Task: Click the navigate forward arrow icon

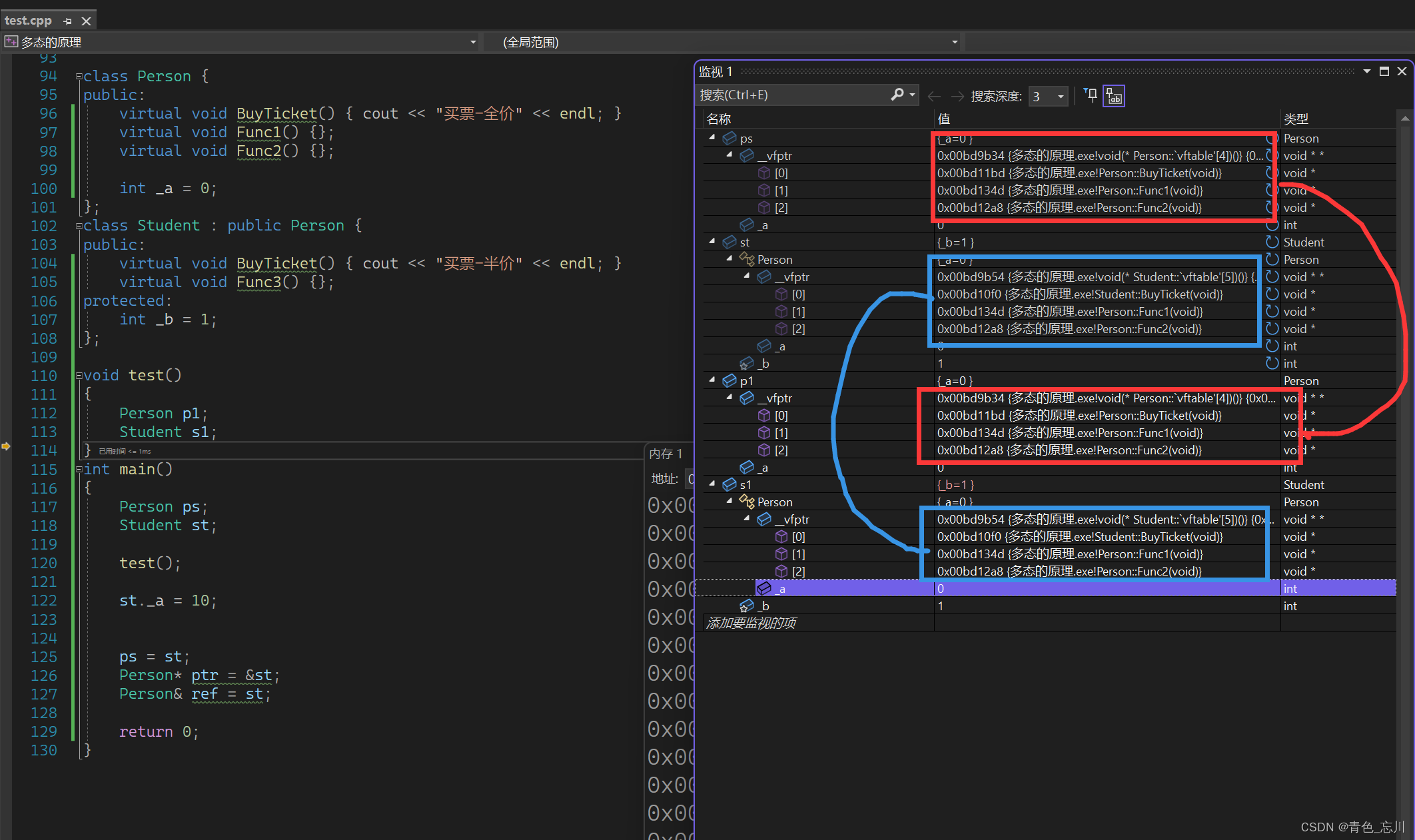Action: [957, 94]
